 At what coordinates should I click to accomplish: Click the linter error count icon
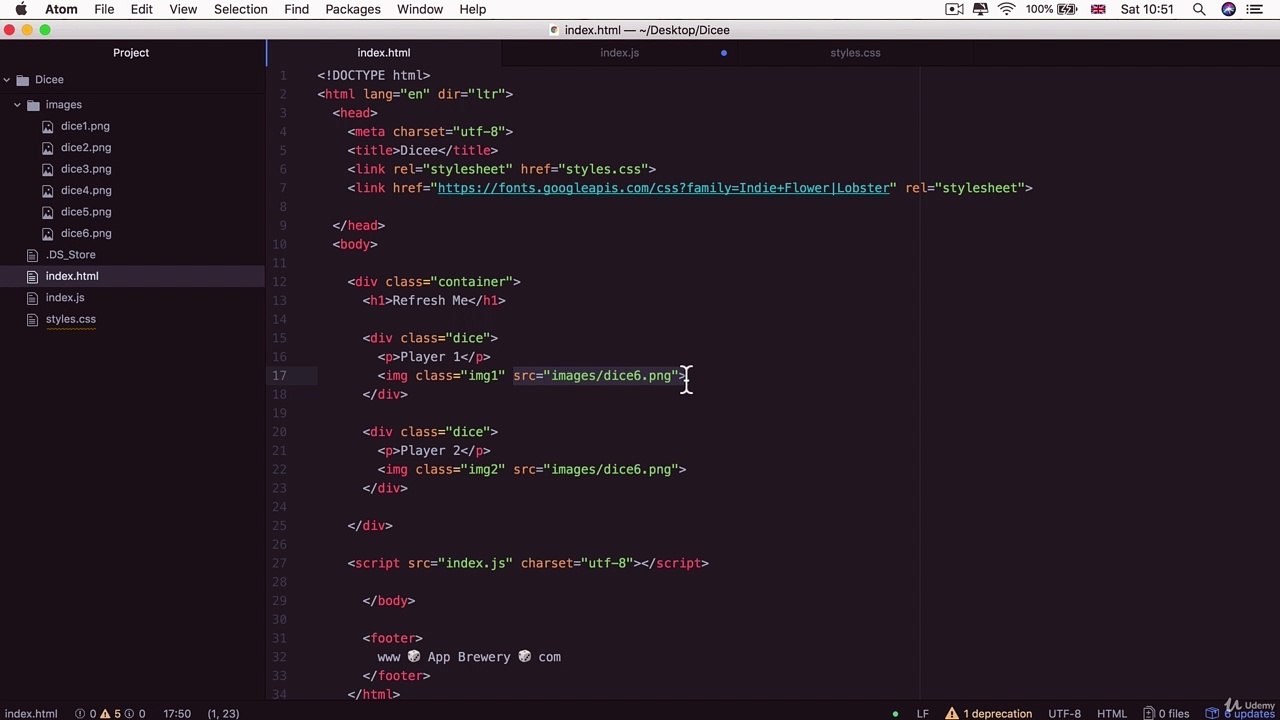(x=80, y=714)
